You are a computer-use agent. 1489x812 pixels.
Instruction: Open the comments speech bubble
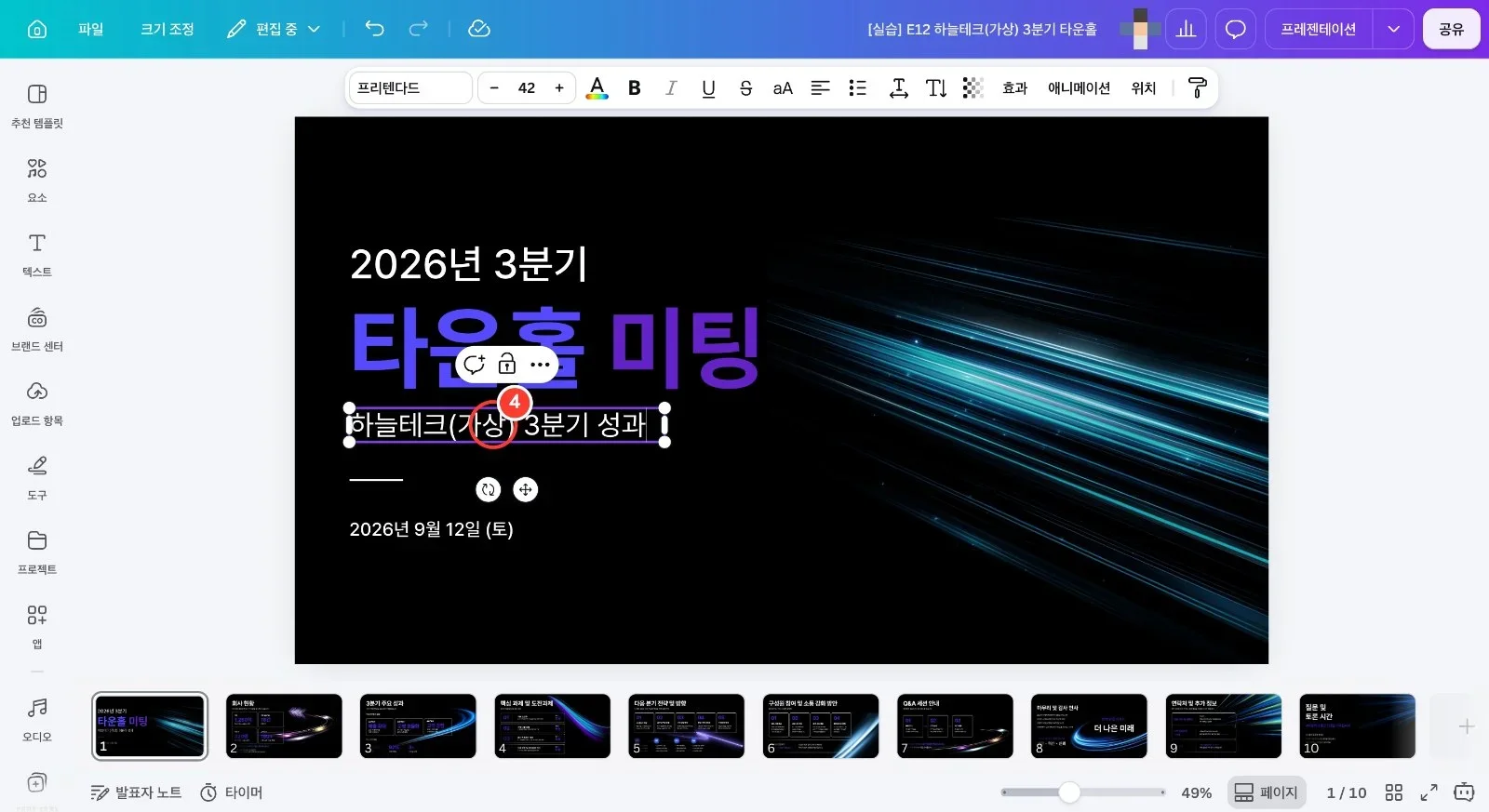pos(1235,29)
